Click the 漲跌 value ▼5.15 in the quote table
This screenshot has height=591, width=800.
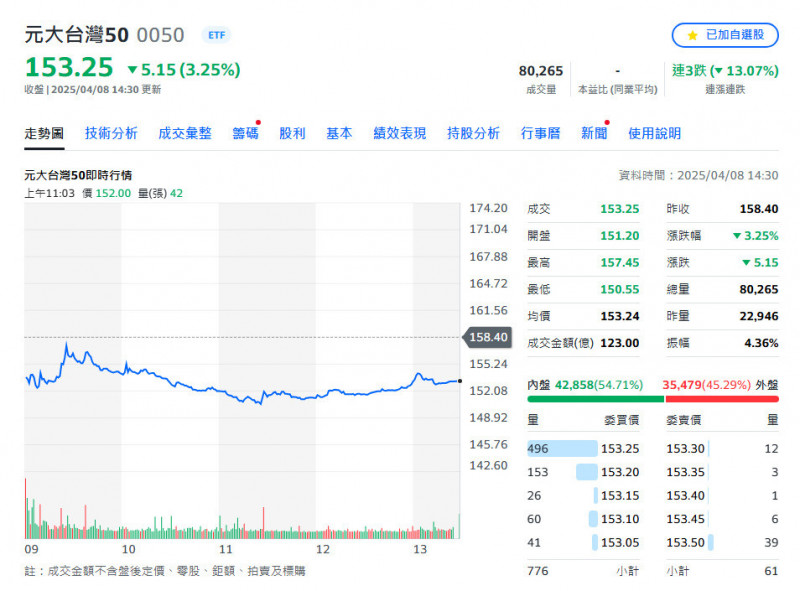(x=760, y=263)
